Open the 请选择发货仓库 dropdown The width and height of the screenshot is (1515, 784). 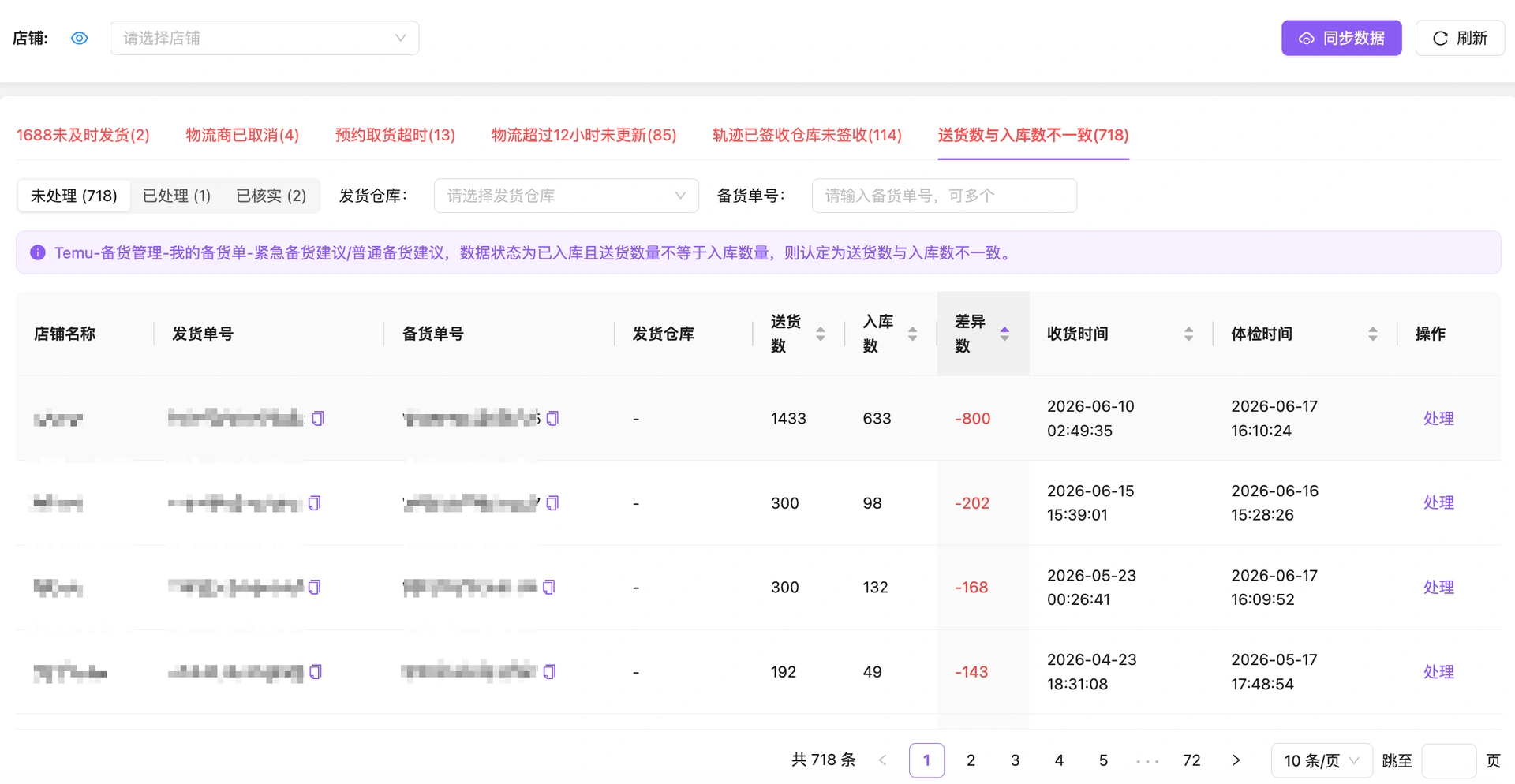(x=567, y=196)
